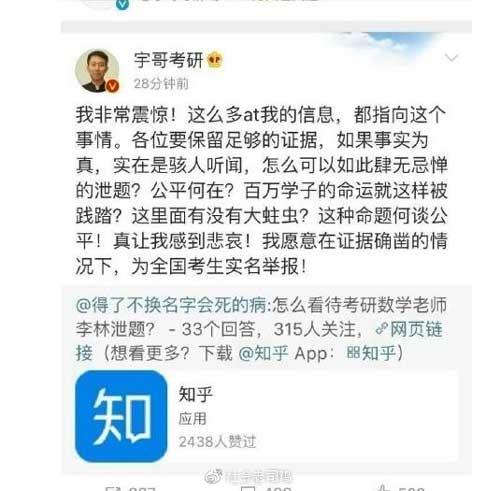The height and width of the screenshot is (491, 500).
Task: Click the like thumbs-up icon
Action: pos(384,489)
